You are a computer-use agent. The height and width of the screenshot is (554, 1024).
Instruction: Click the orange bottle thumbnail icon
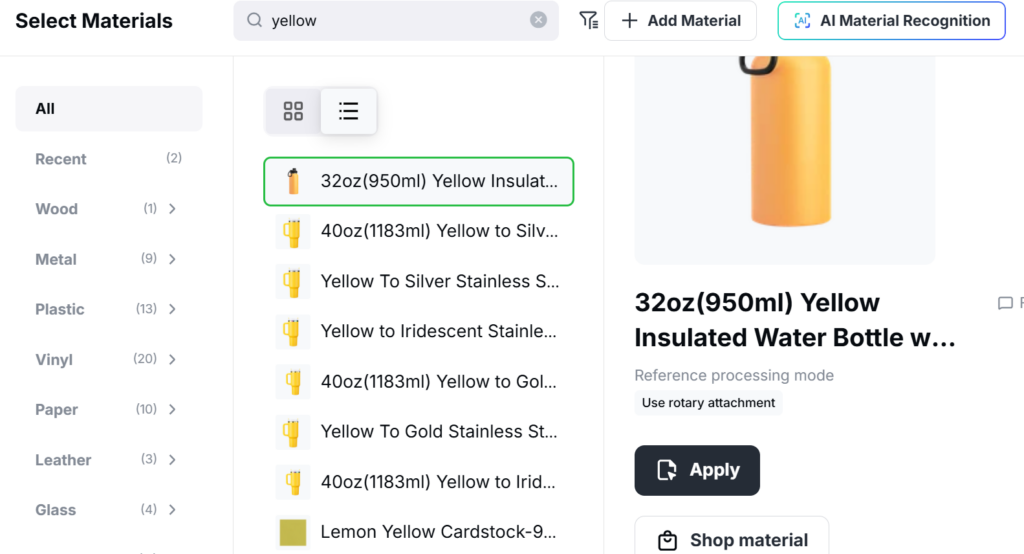tap(293, 181)
